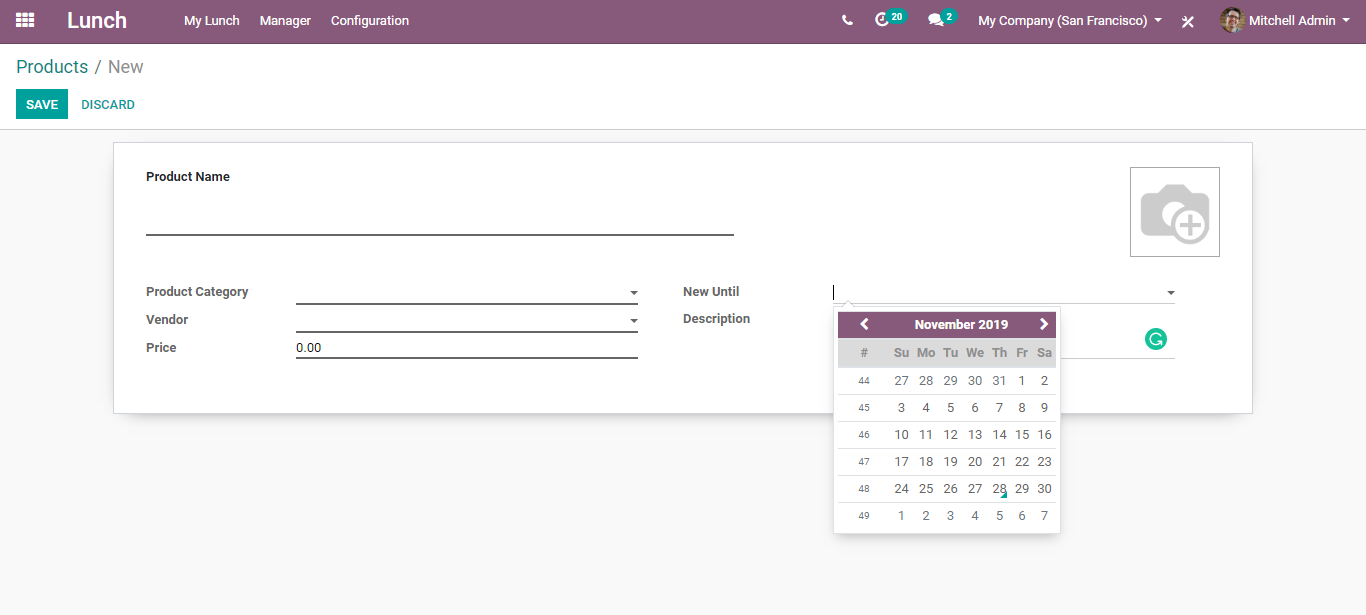
Task: Select November 23 in the calendar
Action: (1044, 462)
